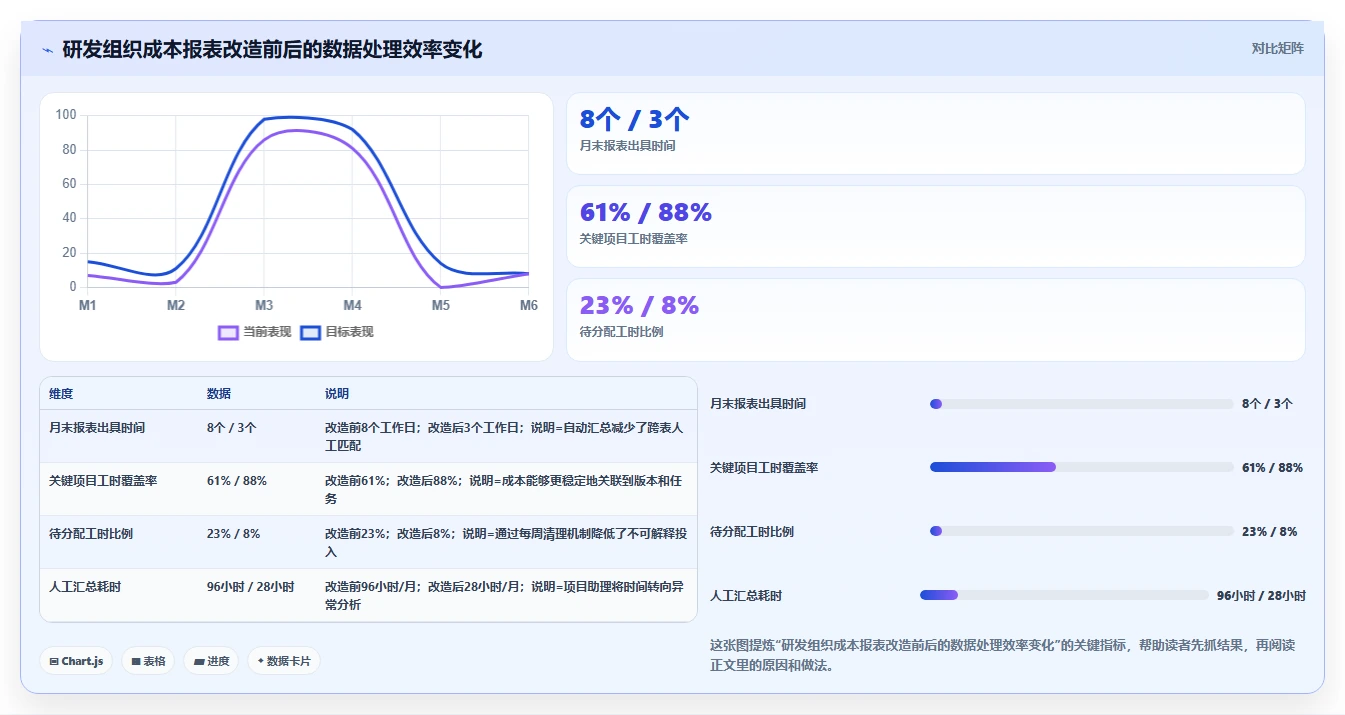Click the 人工汇总耗时 progress bar
Image resolution: width=1345 pixels, height=715 pixels.
[x=1064, y=595]
